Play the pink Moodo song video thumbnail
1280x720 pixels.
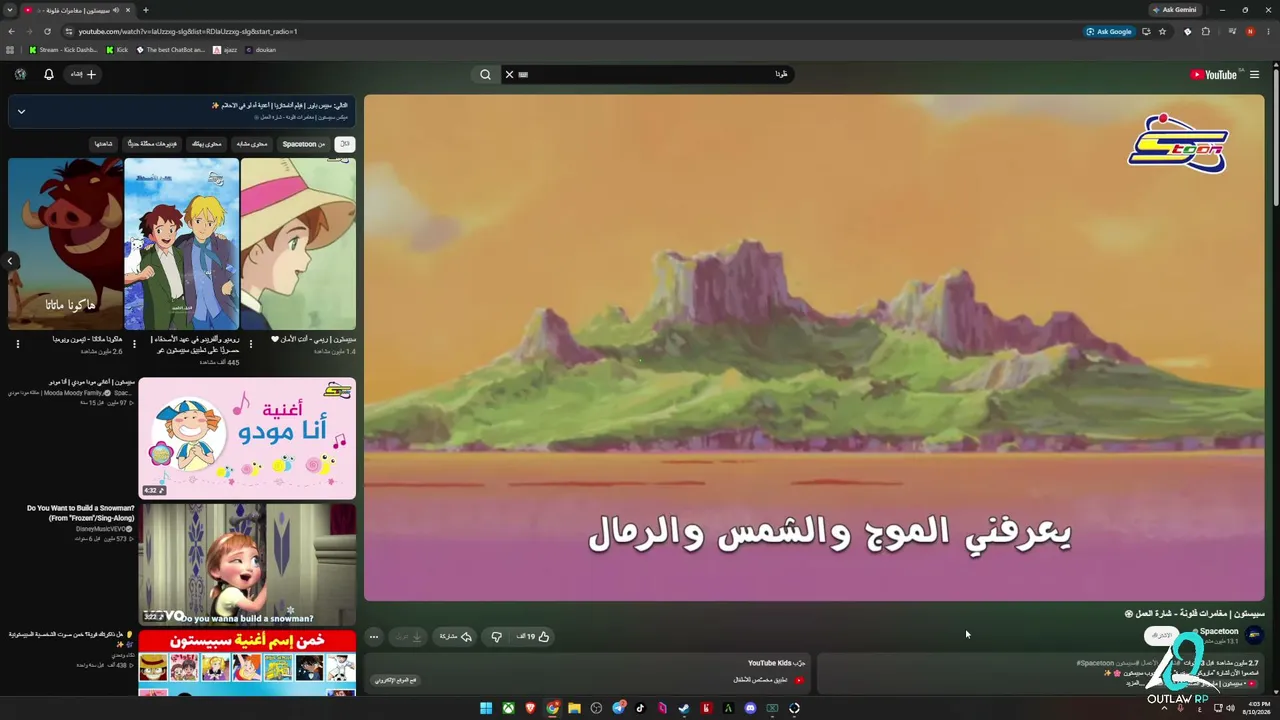247,438
